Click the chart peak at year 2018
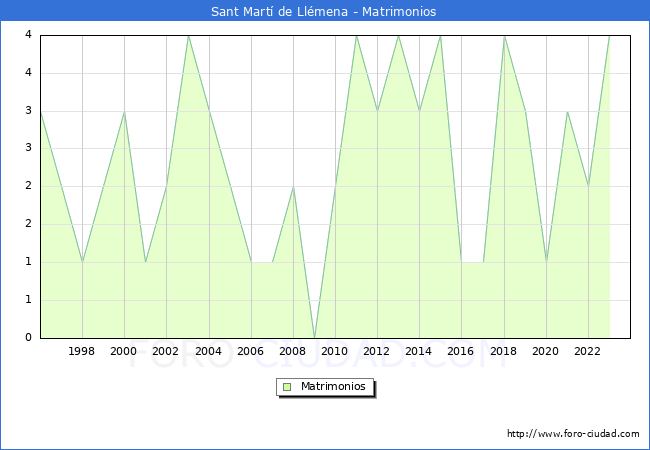The width and height of the screenshot is (650, 450). pos(504,36)
